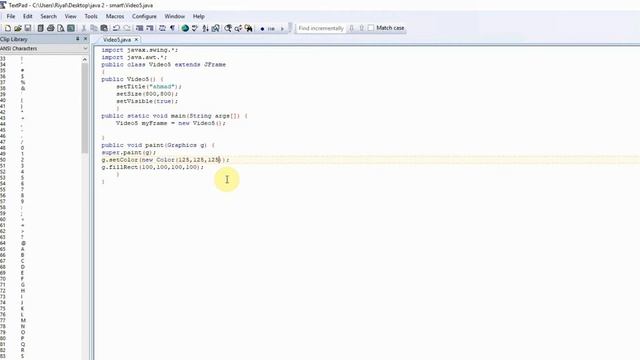The image size is (640, 360).
Task: Open the Macros menu
Action: coord(115,16)
